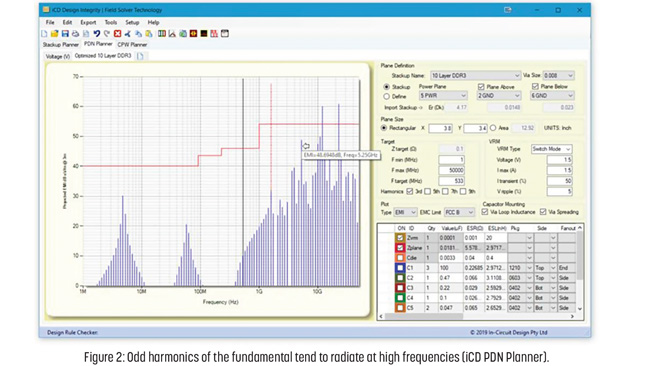
Task: Click the green-red stackup columns toolbar icon
Action: click(x=162, y=34)
